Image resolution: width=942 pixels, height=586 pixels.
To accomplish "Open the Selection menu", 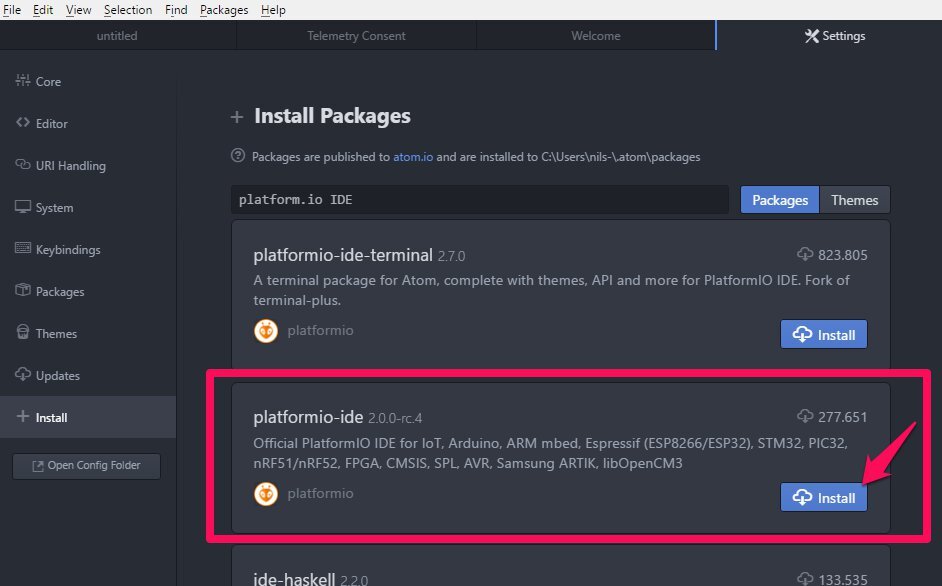I will pos(128,10).
